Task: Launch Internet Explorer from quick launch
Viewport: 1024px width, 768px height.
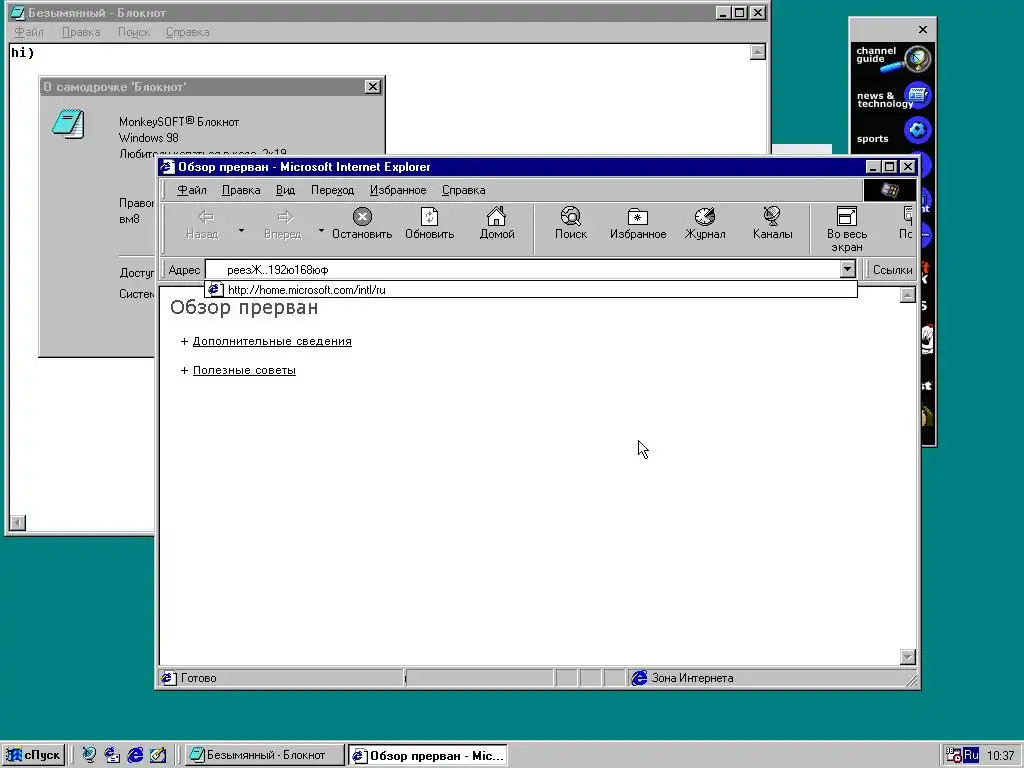Action: pos(135,755)
